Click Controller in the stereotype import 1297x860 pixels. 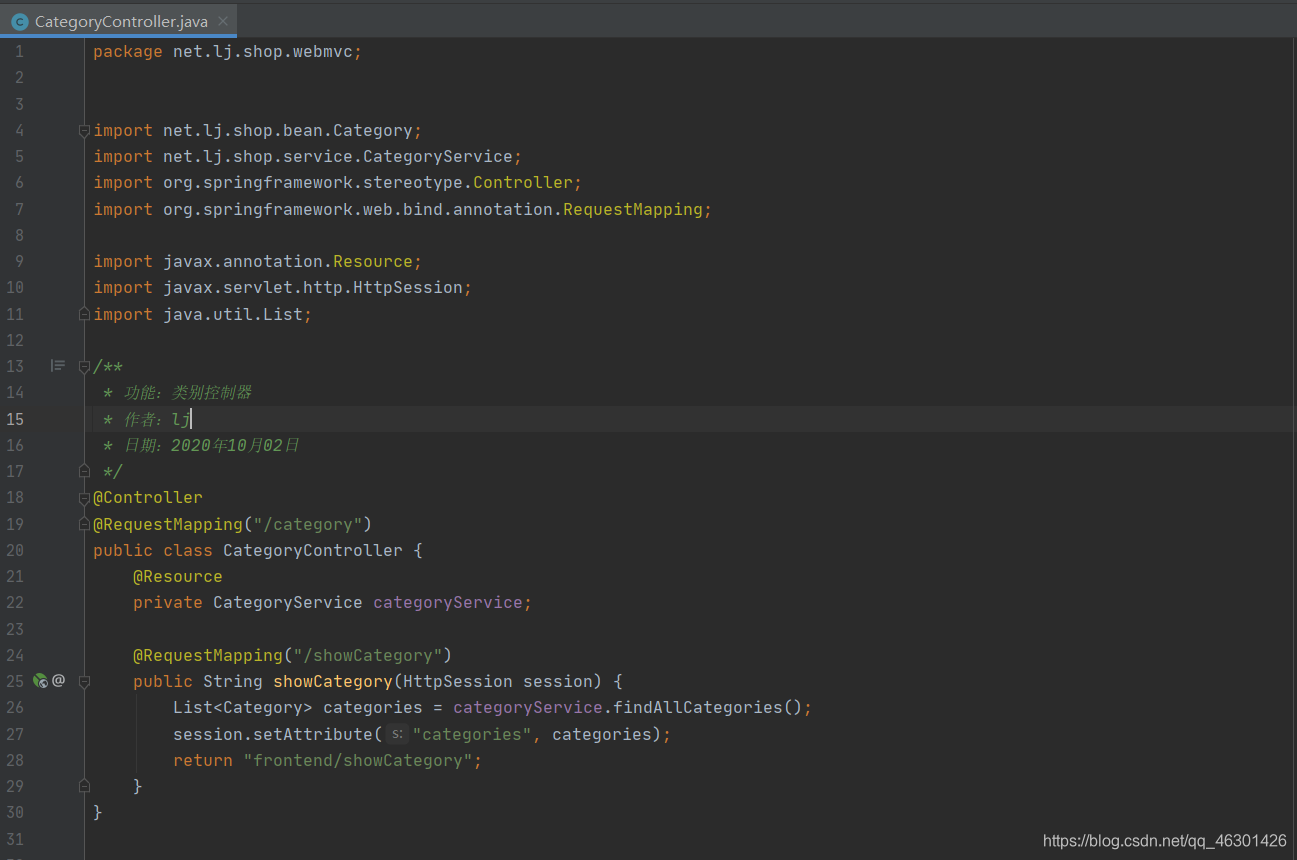(x=523, y=182)
